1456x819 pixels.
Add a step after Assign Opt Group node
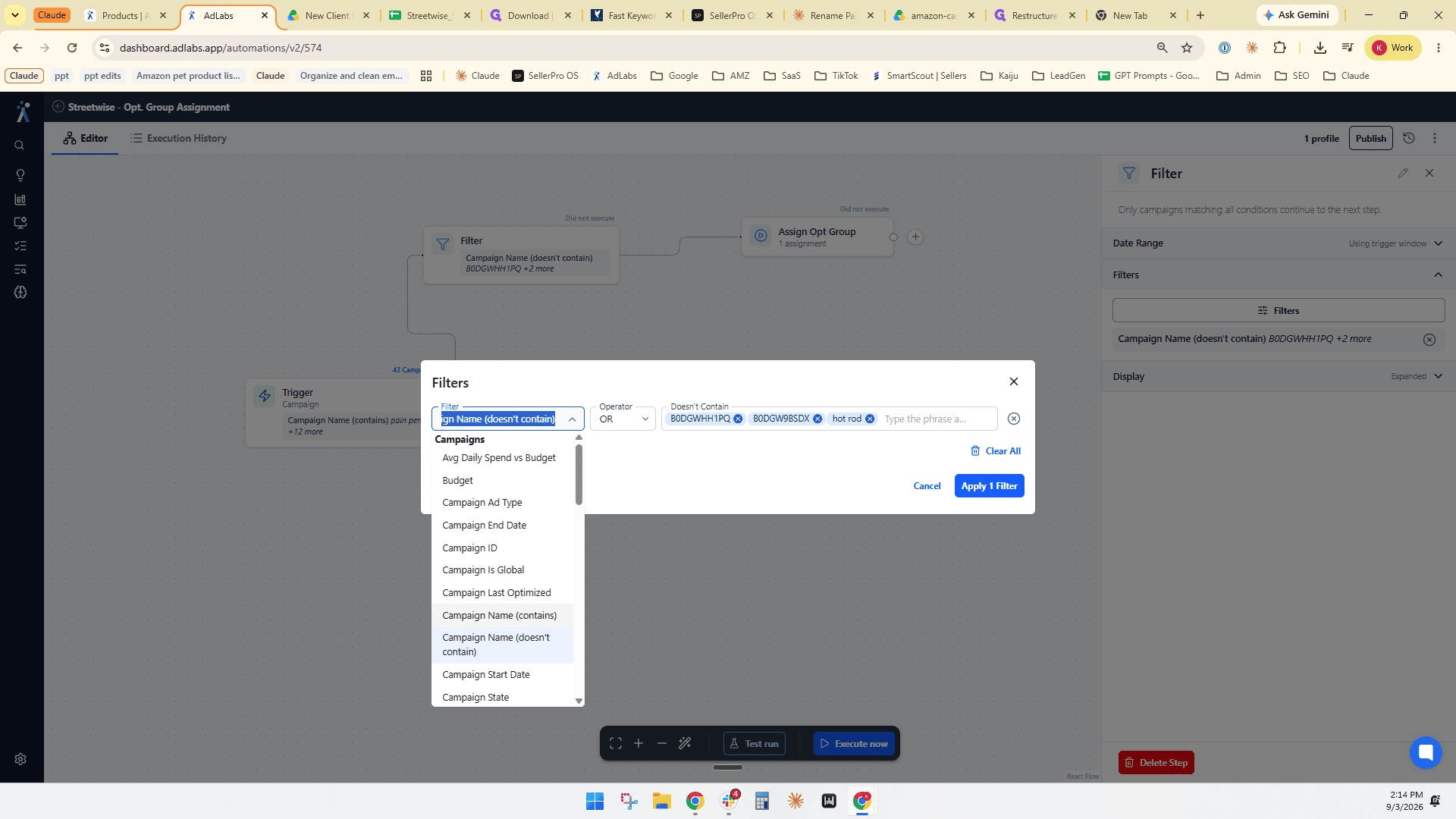click(916, 237)
